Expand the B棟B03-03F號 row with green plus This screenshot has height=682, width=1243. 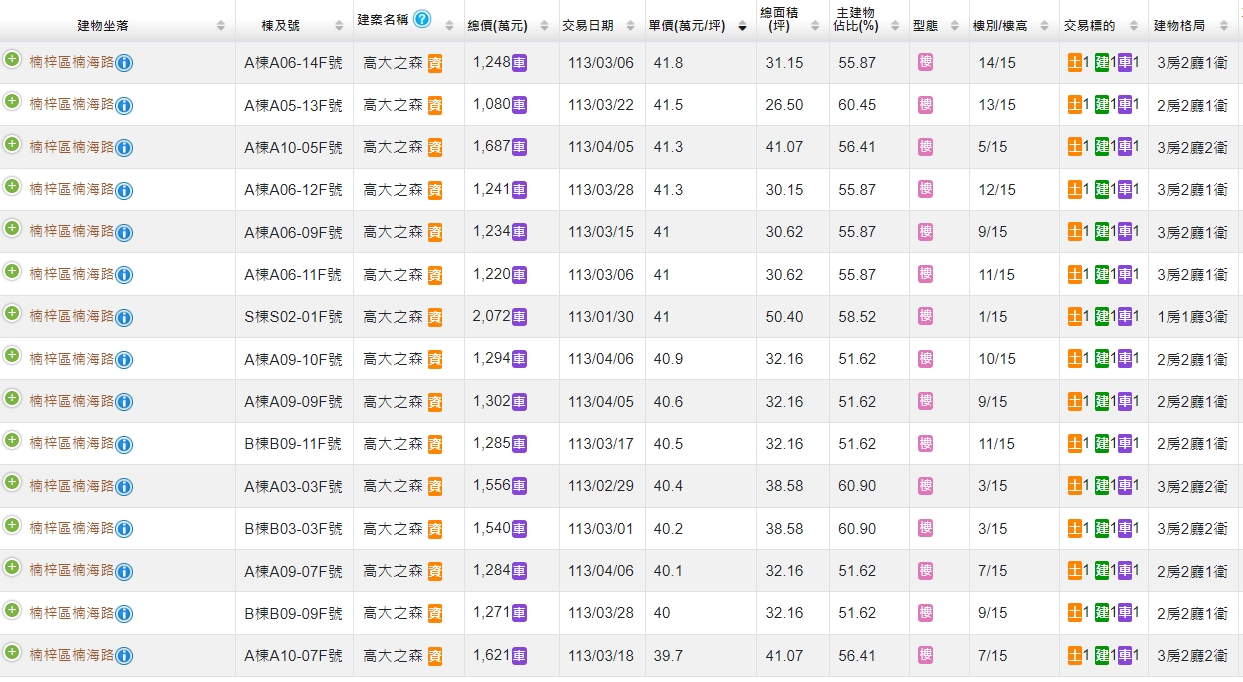coord(12,524)
